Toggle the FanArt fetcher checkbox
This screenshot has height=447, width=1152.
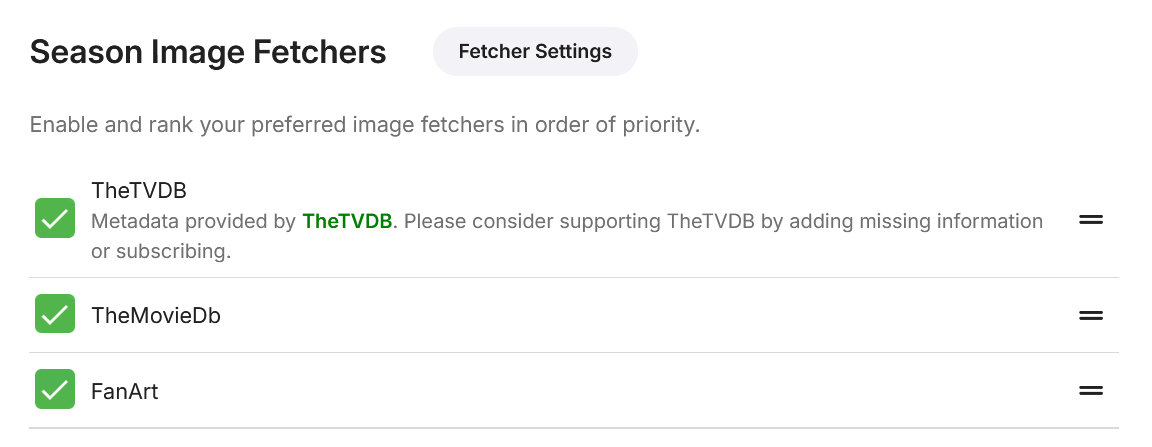coord(55,390)
